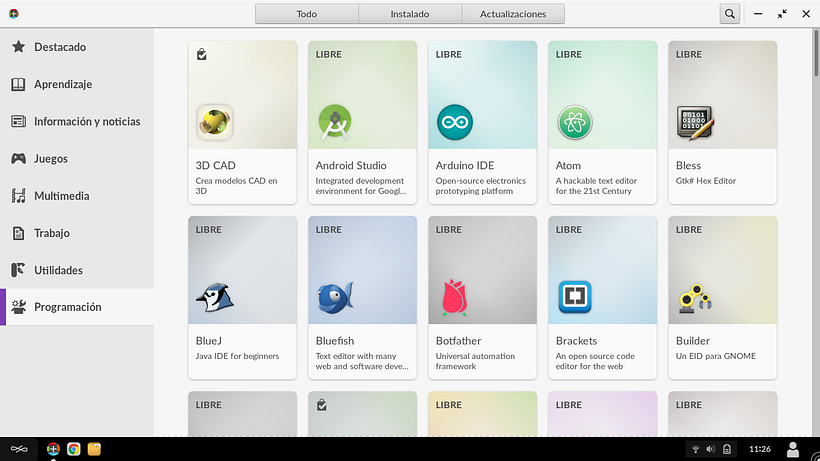The image size is (820, 461).
Task: Click the Información y noticias newspaper icon
Action: [18, 121]
